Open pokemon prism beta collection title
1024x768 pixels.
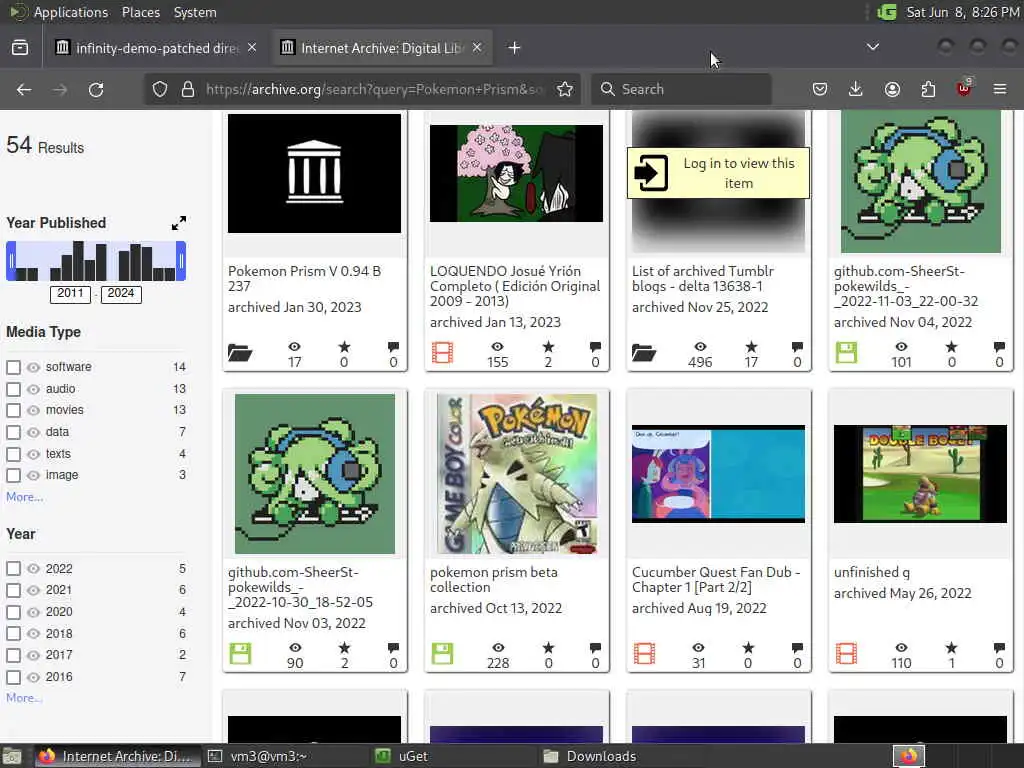tap(493, 580)
